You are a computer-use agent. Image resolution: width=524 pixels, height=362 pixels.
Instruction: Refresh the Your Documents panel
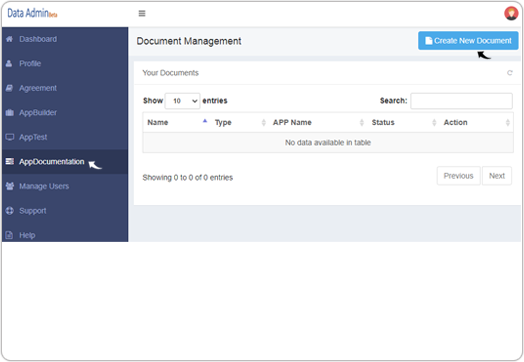tap(510, 73)
